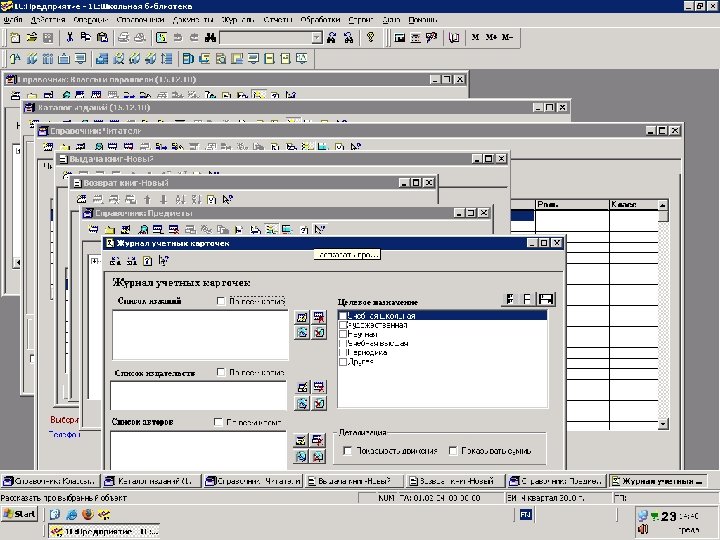
Task: Switch to 'Возврат книг-Новый' window tab
Action: (456, 481)
